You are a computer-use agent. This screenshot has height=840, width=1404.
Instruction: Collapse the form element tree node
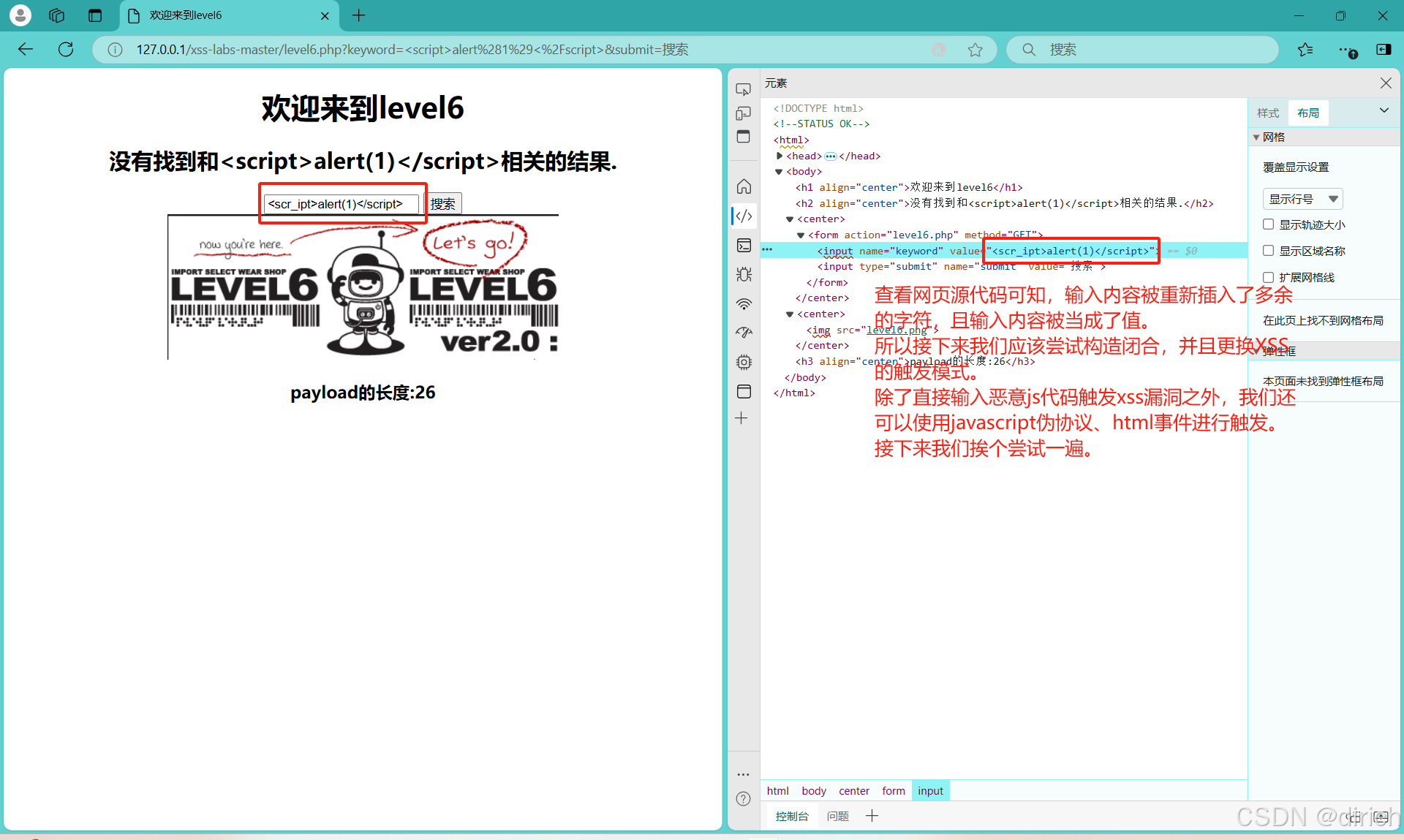(801, 235)
